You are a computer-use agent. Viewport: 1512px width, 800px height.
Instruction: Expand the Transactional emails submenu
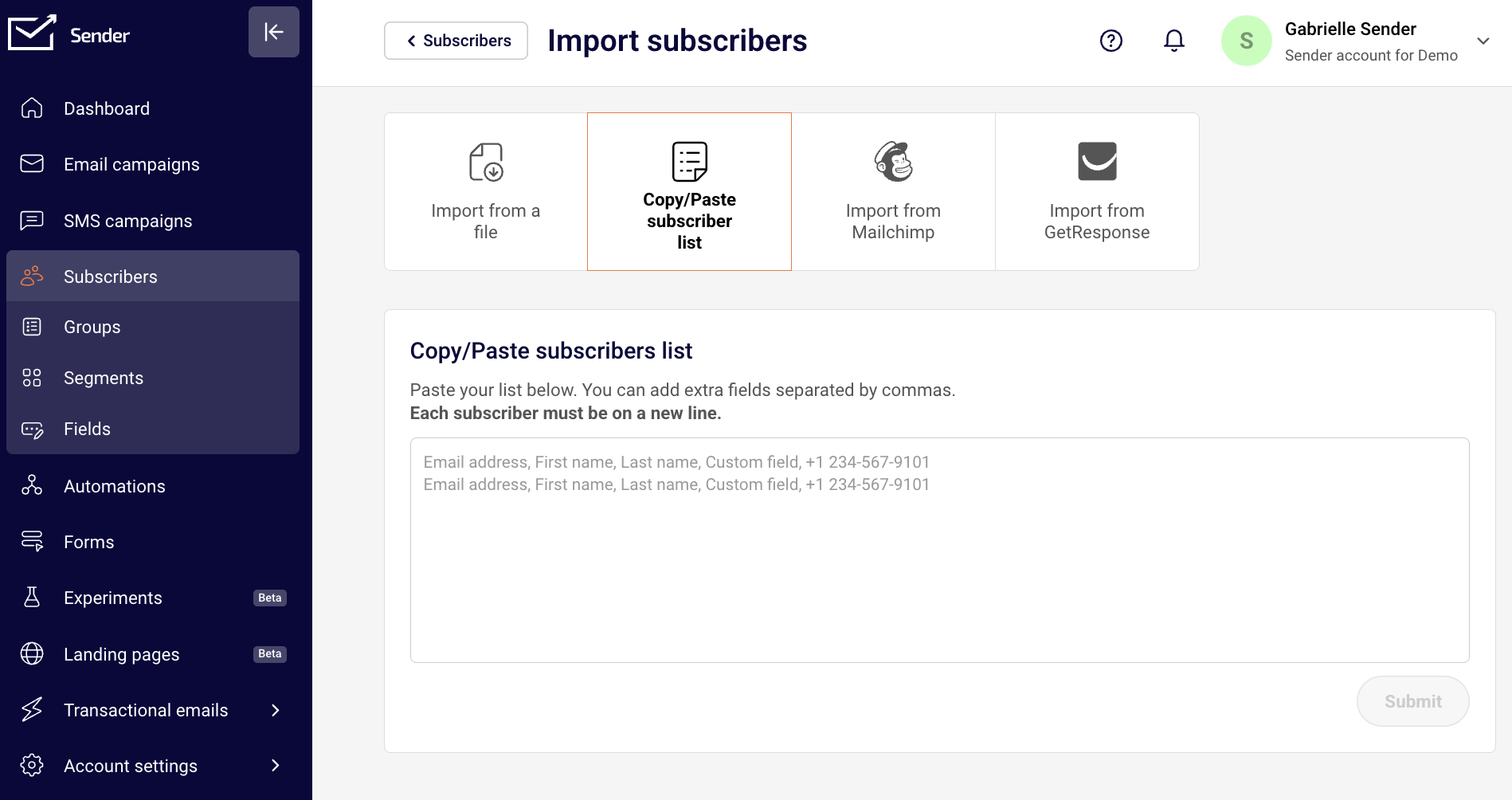click(x=276, y=710)
